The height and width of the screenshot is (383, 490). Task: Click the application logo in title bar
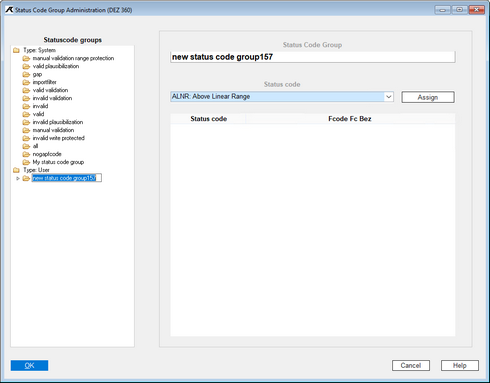click(x=9, y=10)
